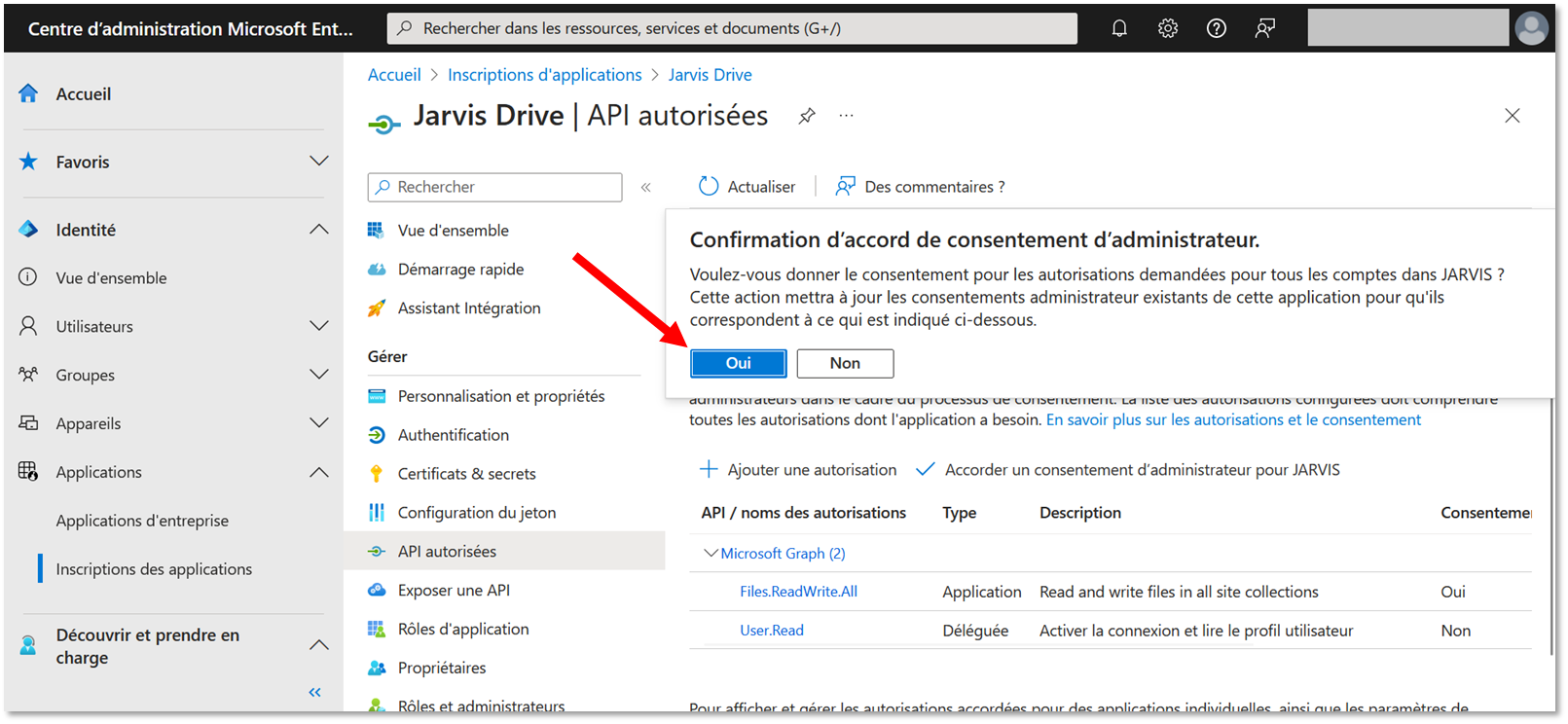Open the settings gear icon
This screenshot has width=1568, height=724.
click(x=1168, y=28)
